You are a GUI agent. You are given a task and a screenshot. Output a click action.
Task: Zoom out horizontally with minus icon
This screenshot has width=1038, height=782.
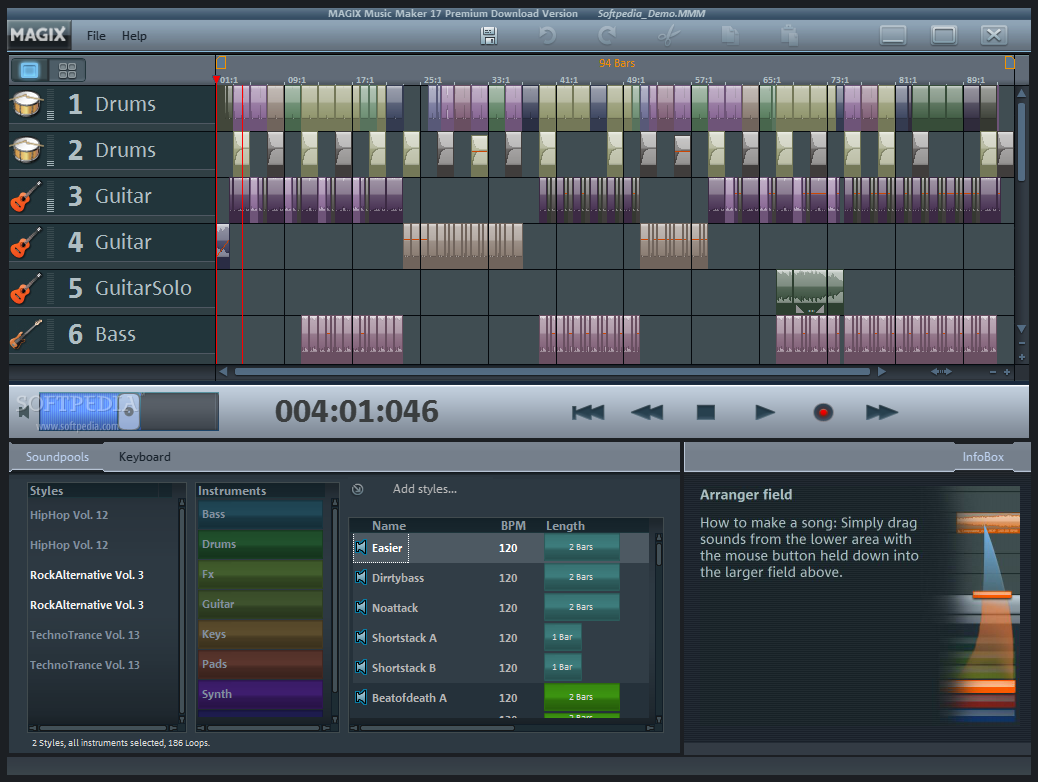[993, 372]
